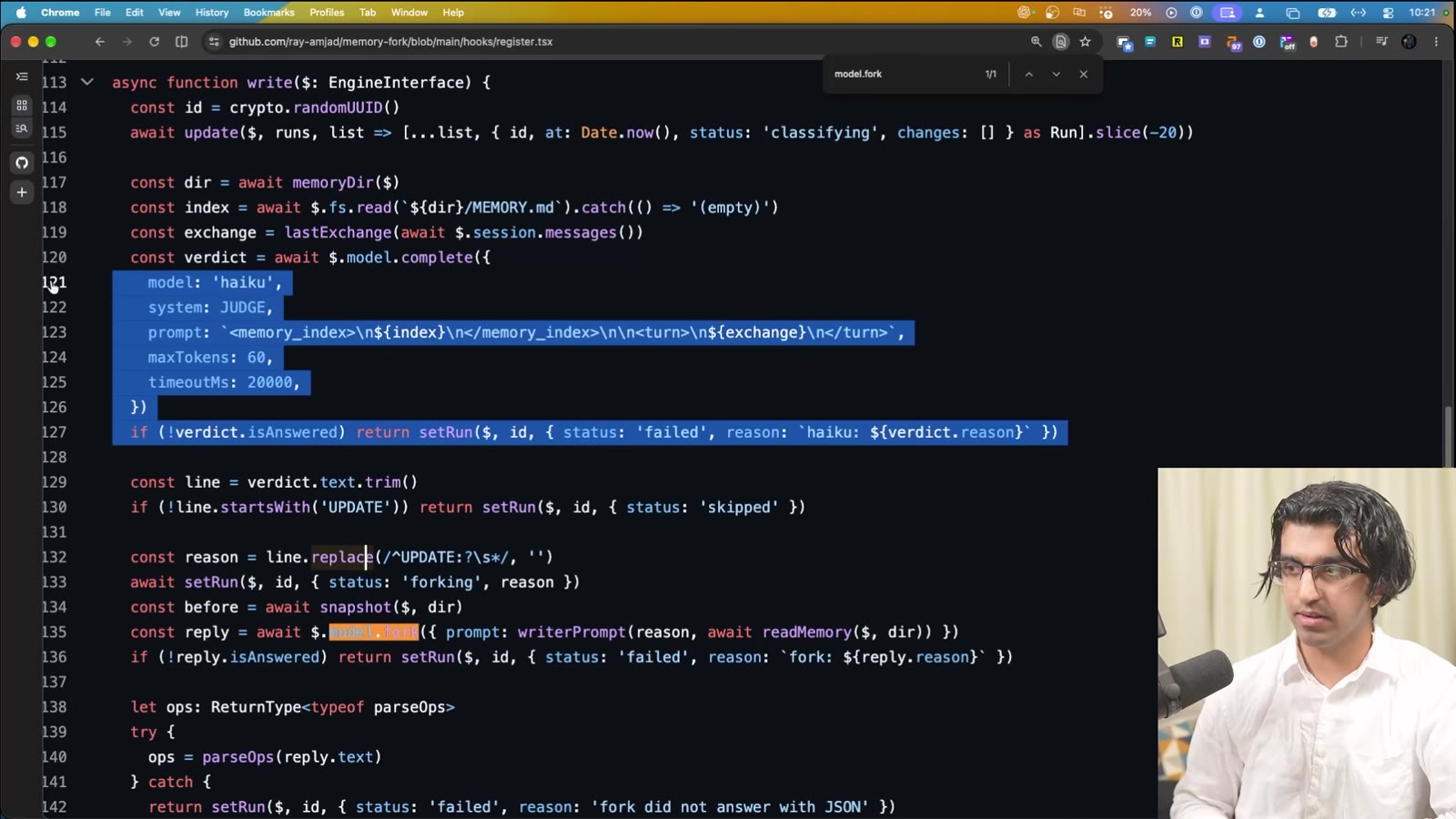The width and height of the screenshot is (1456, 819).
Task: Open the History menu
Action: point(212,13)
